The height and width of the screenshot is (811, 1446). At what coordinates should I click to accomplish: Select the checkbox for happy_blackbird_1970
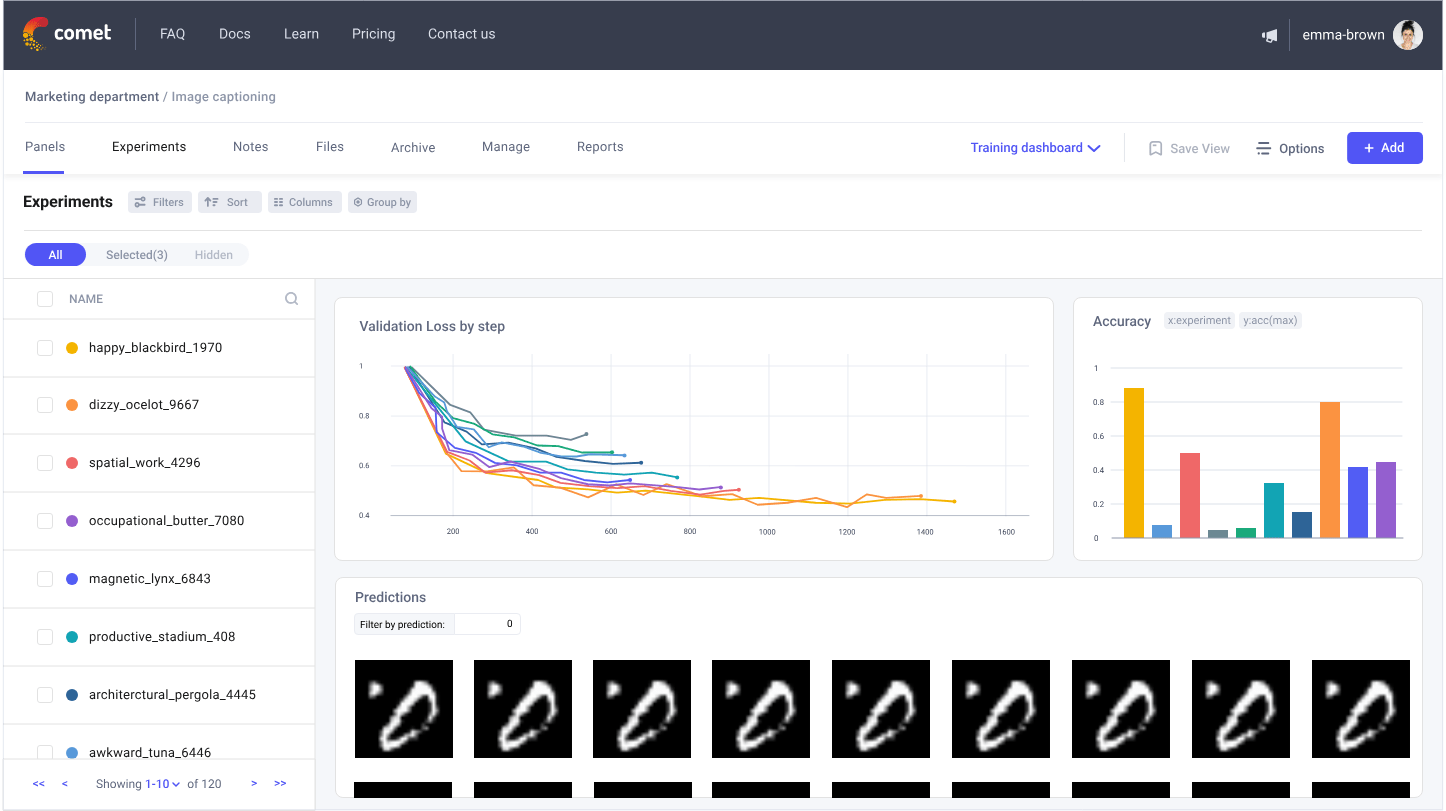tap(44, 347)
